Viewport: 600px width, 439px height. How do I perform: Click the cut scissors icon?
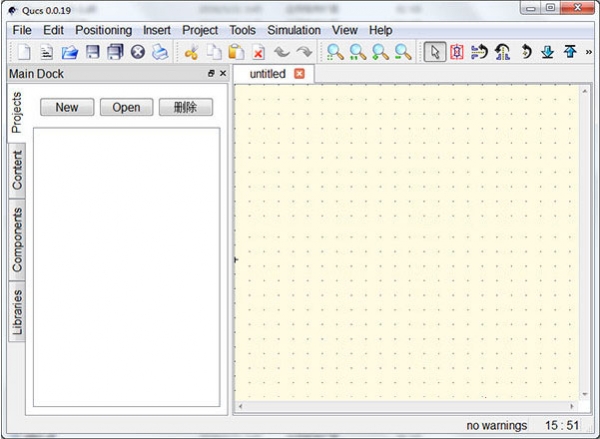click(x=191, y=52)
